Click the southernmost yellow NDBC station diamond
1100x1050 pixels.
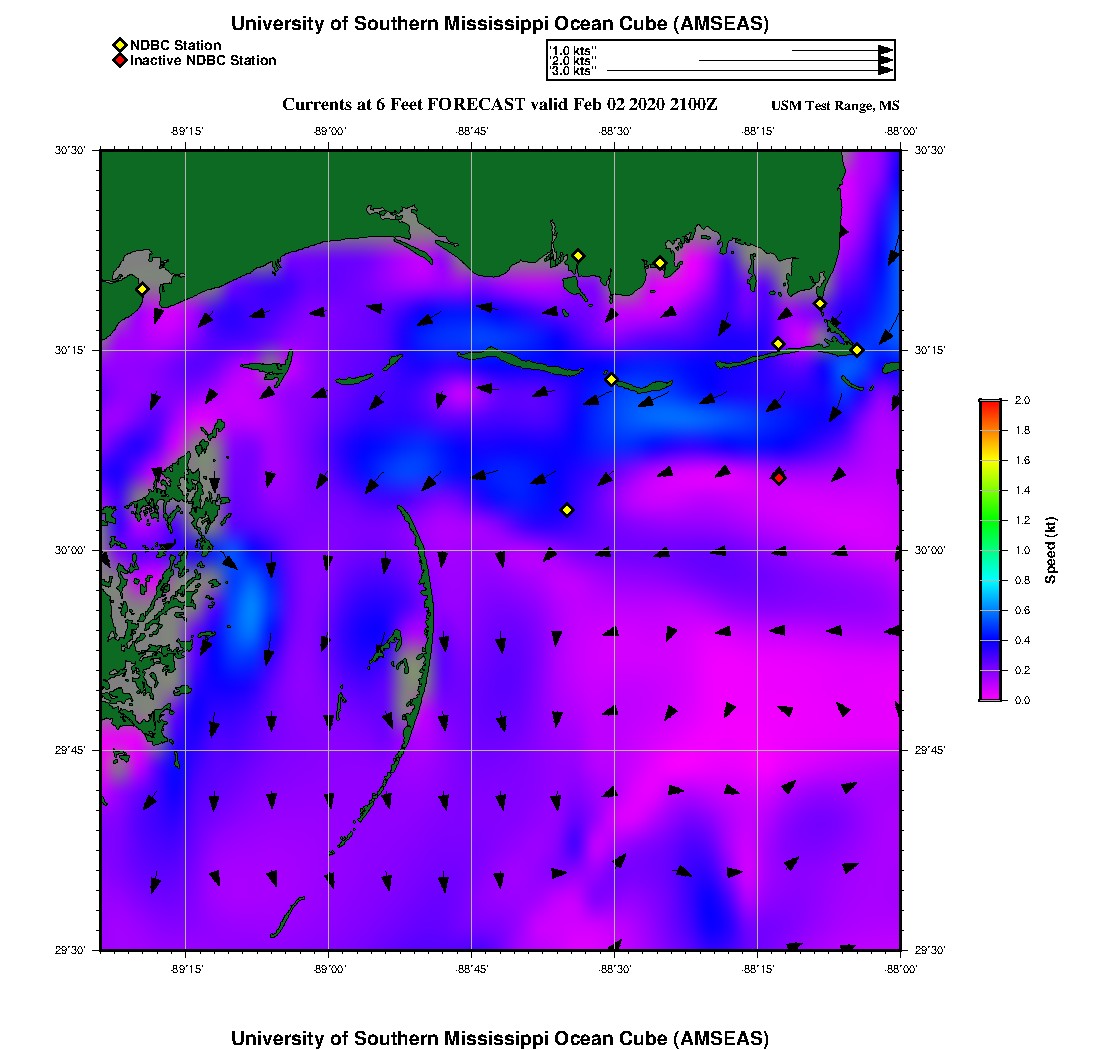[x=567, y=510]
